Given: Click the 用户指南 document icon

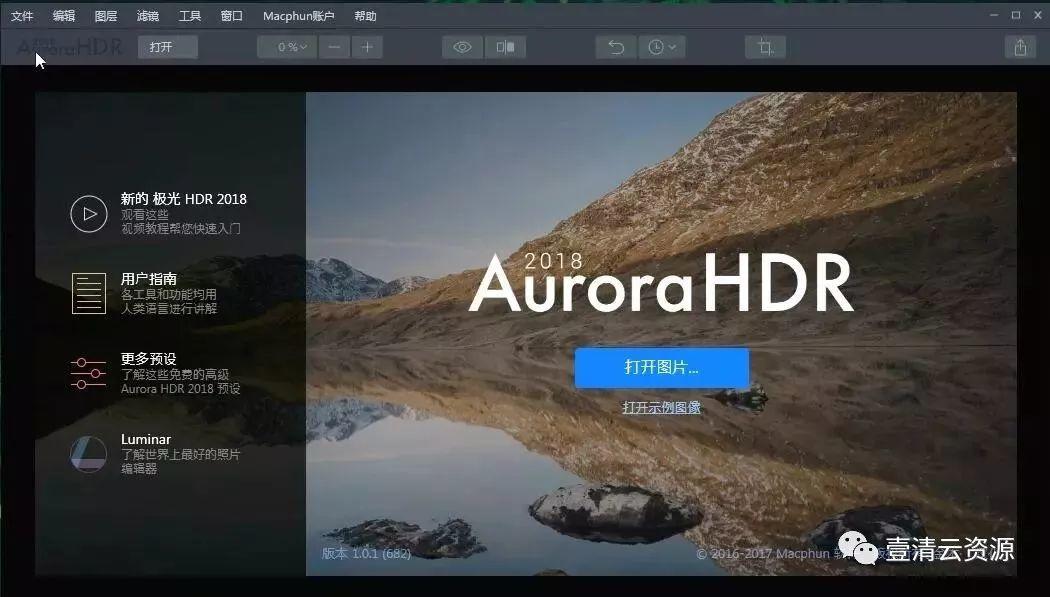Looking at the screenshot, I should [89, 293].
